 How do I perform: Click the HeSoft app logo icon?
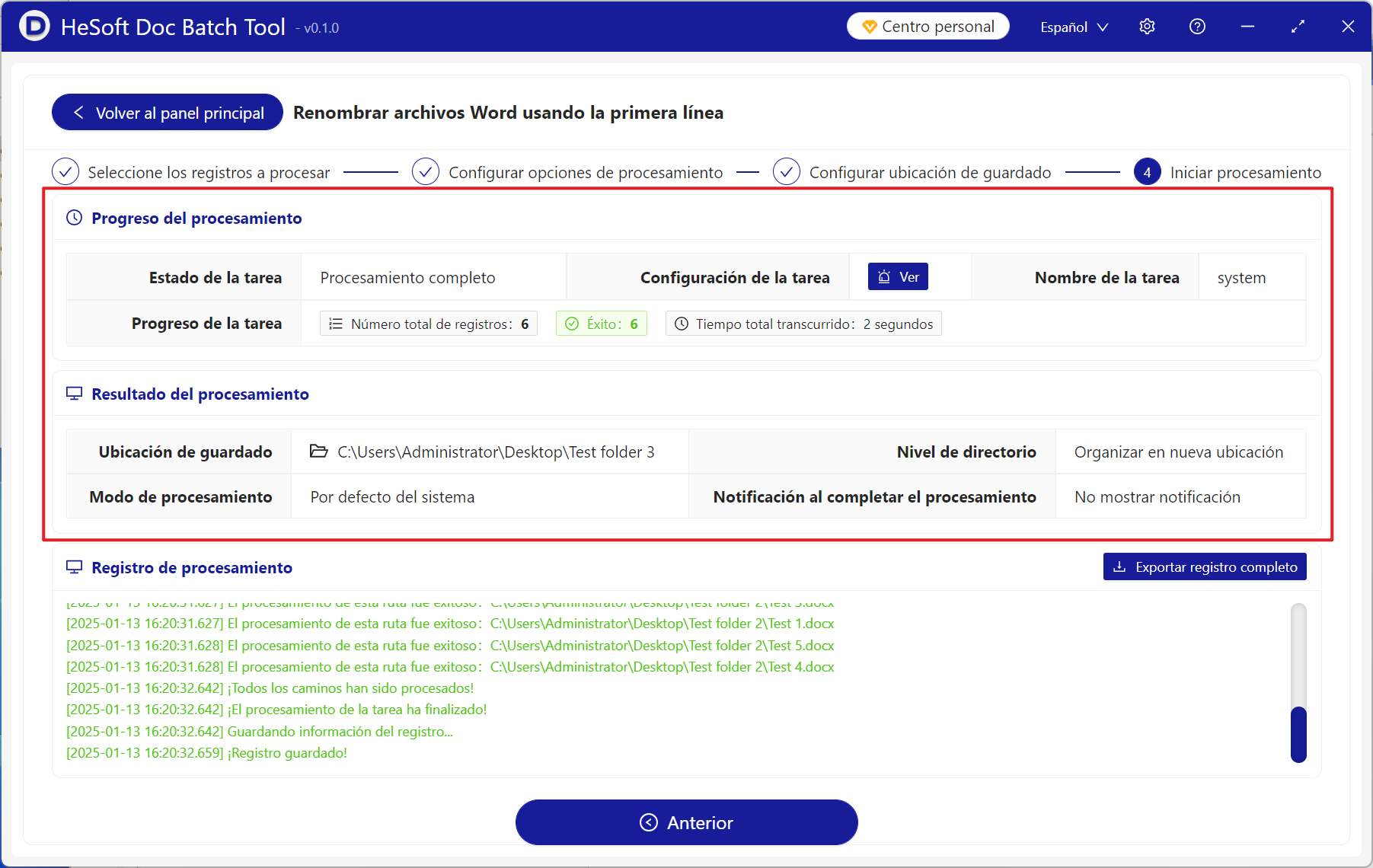[x=34, y=27]
